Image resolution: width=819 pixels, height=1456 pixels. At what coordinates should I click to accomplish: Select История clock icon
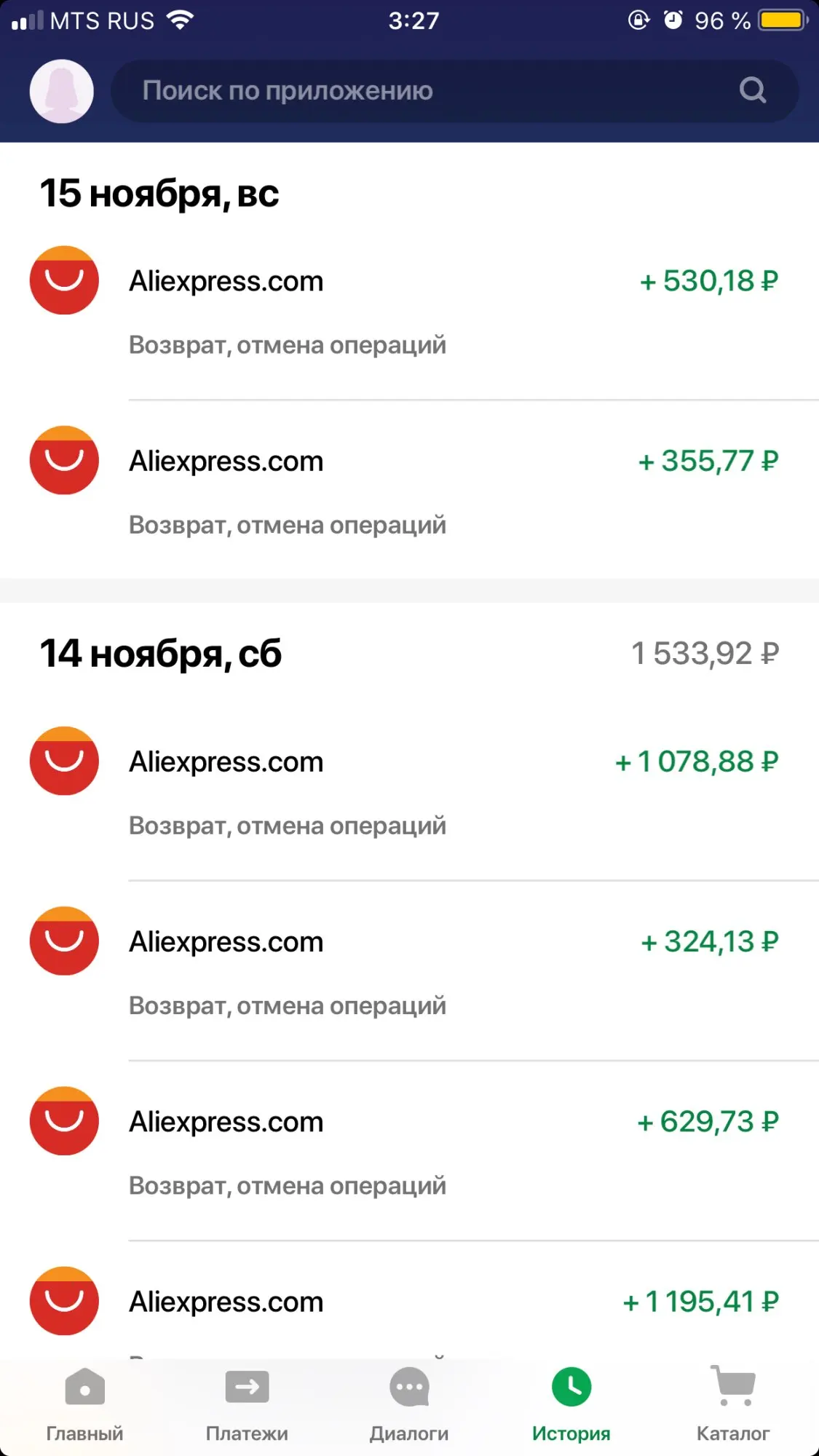click(571, 1388)
